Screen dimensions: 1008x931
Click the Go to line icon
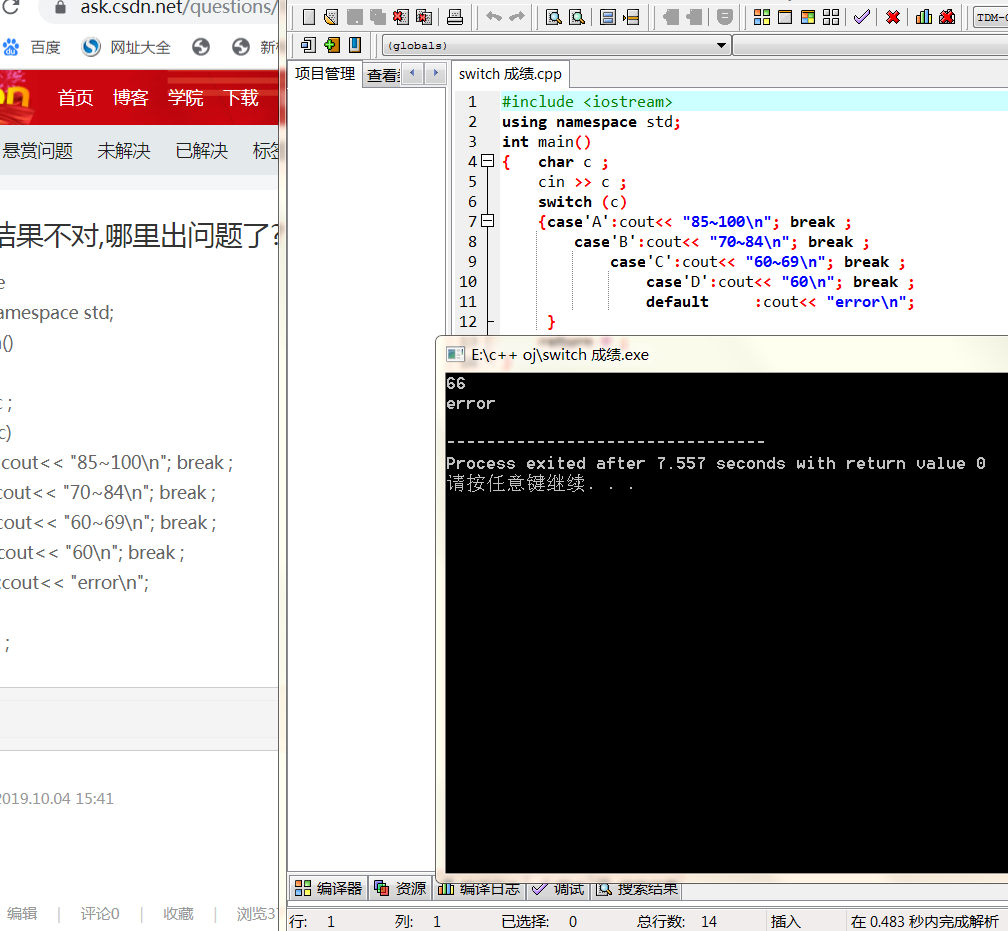[631, 17]
